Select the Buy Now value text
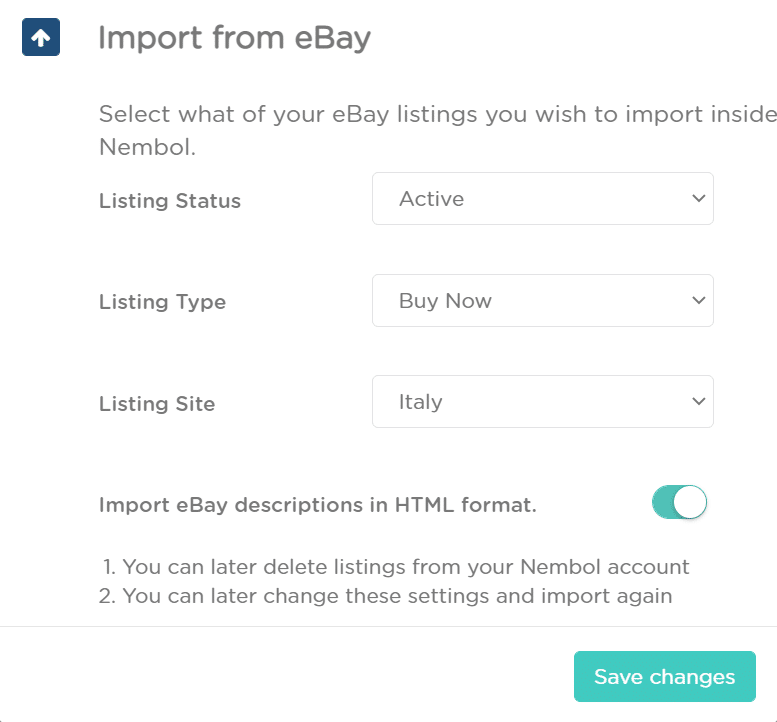The height and width of the screenshot is (722, 777). pos(445,301)
